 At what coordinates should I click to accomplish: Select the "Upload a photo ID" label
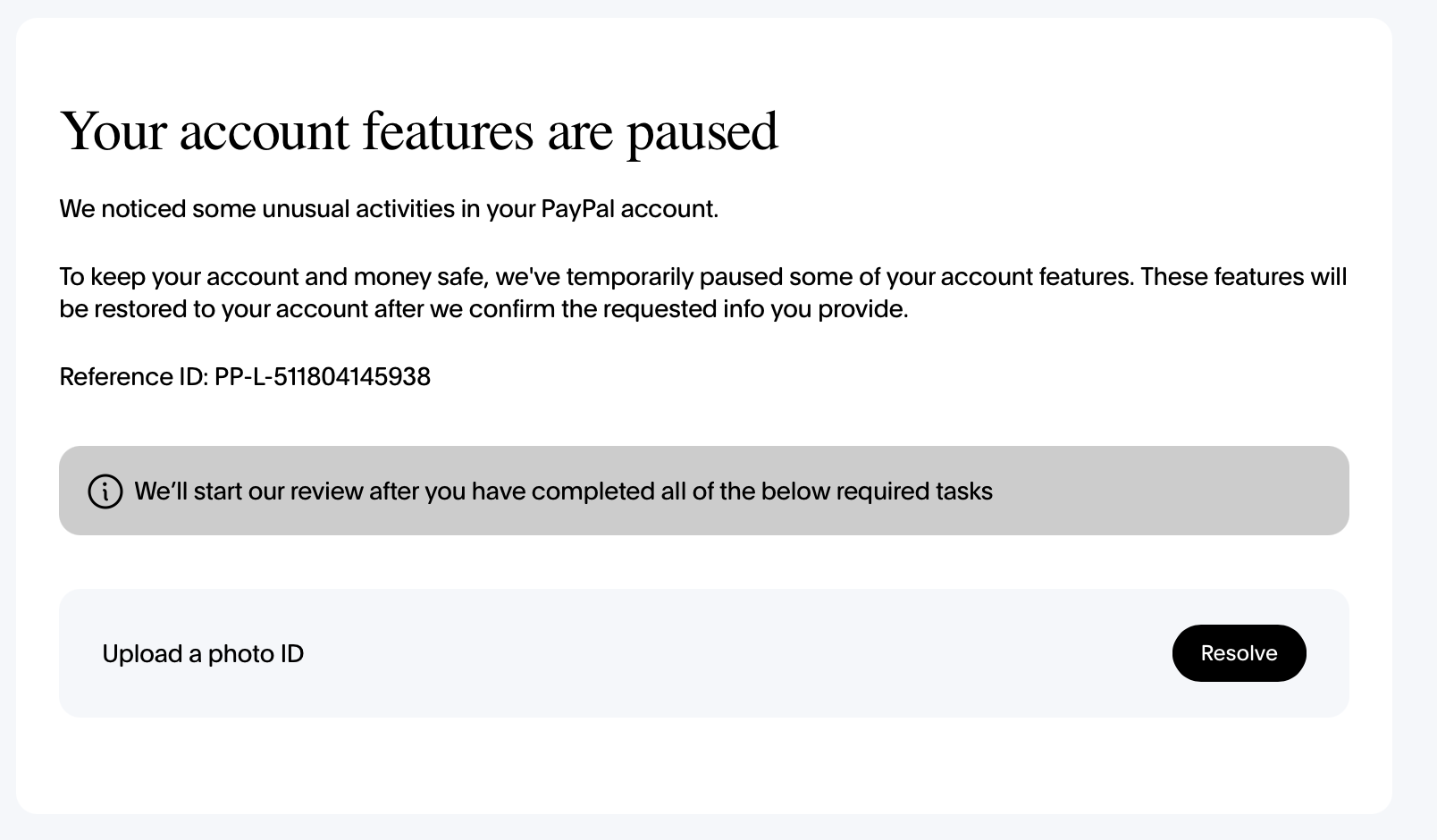click(203, 654)
